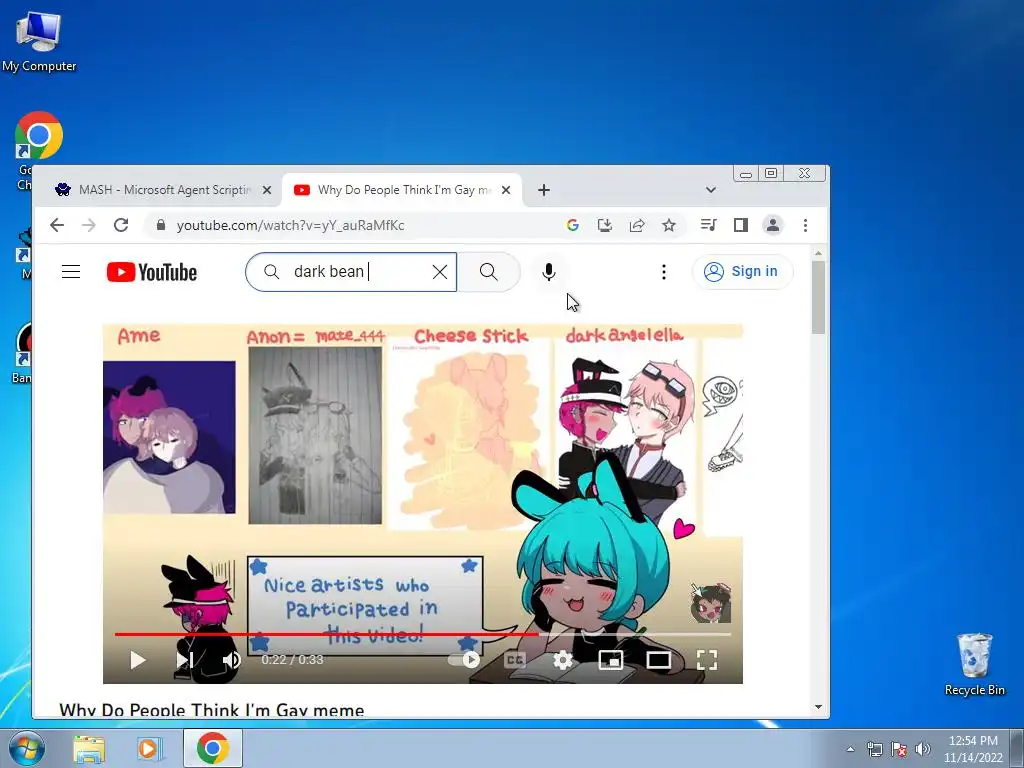Click the Google icon in address bar

point(573,225)
